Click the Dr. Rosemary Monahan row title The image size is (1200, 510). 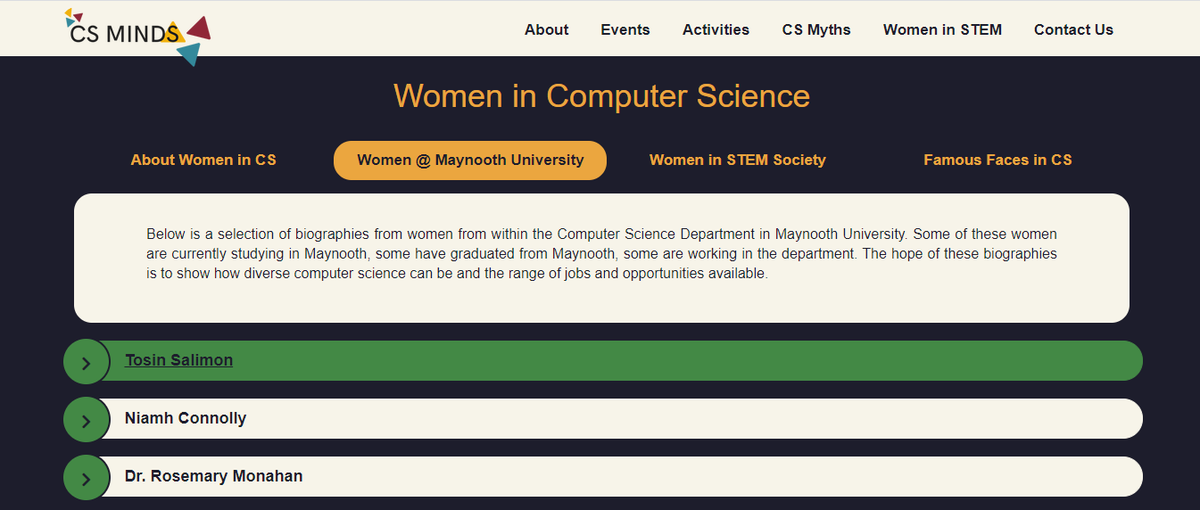[214, 476]
